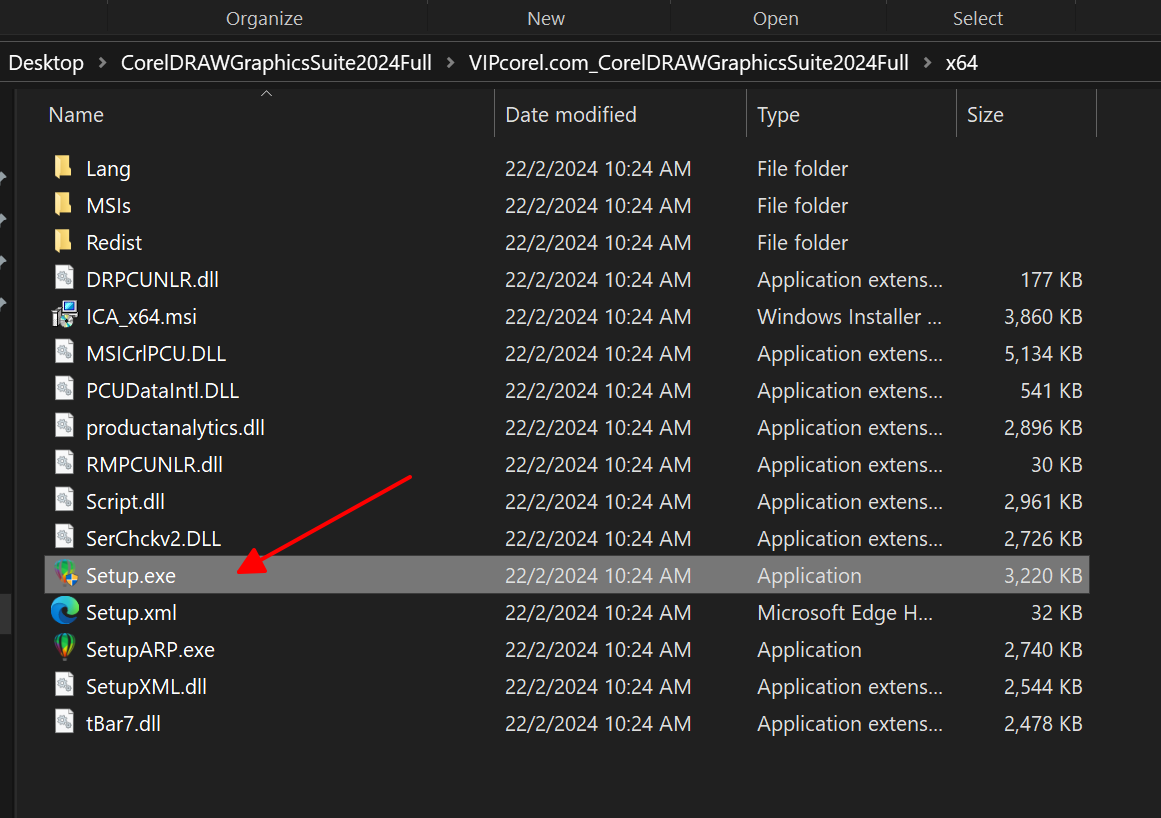The width and height of the screenshot is (1161, 818).
Task: Click the 2,478 KB size value
Action: point(1043,724)
